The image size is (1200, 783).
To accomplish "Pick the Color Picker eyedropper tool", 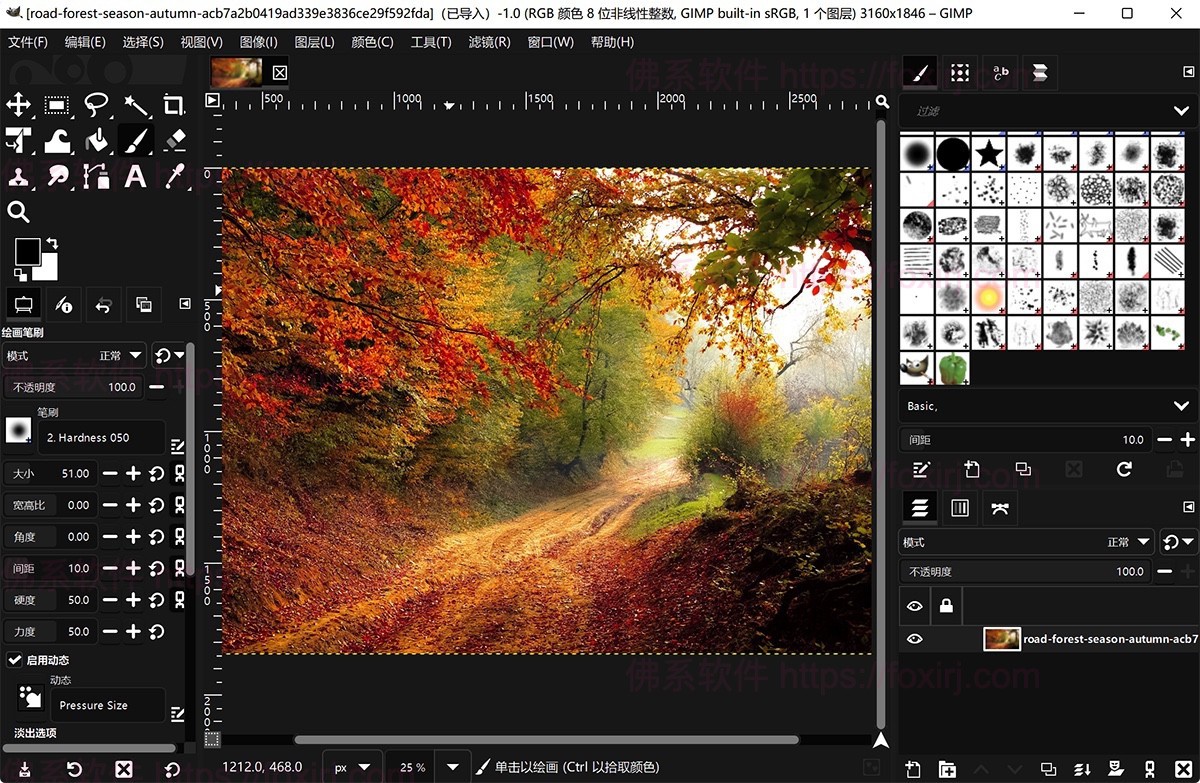I will point(176,177).
